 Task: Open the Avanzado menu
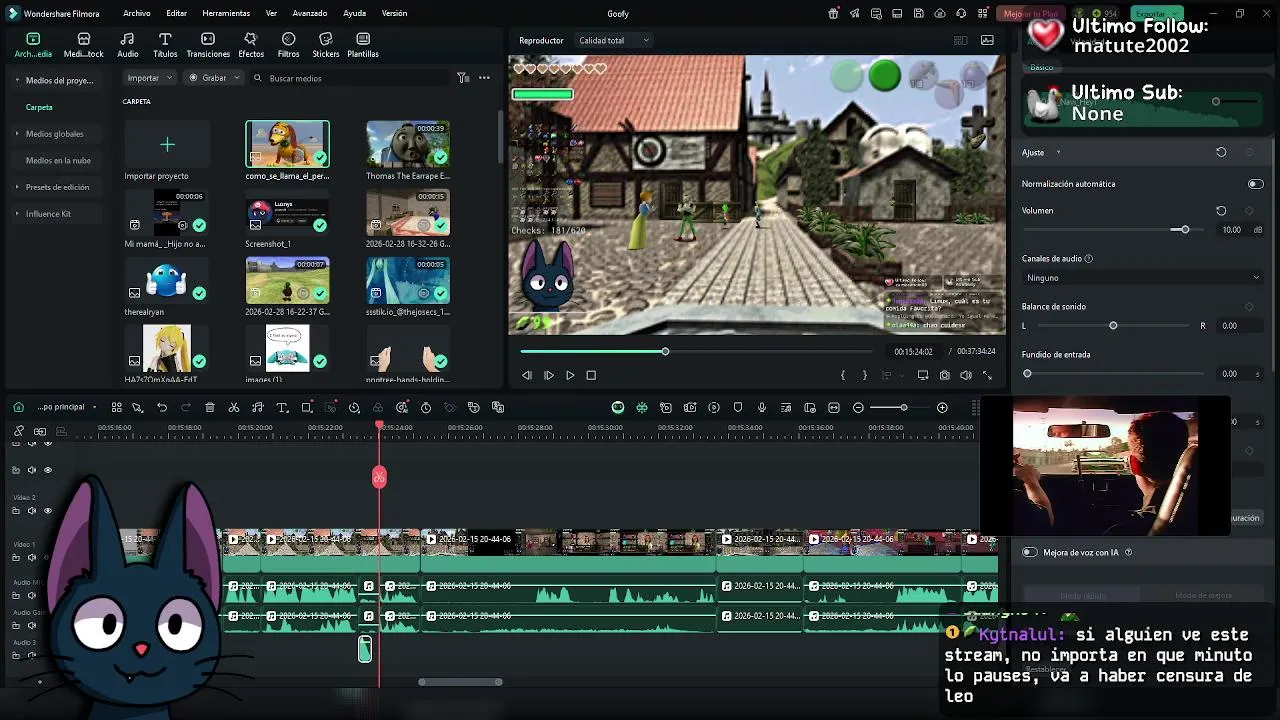(x=310, y=13)
